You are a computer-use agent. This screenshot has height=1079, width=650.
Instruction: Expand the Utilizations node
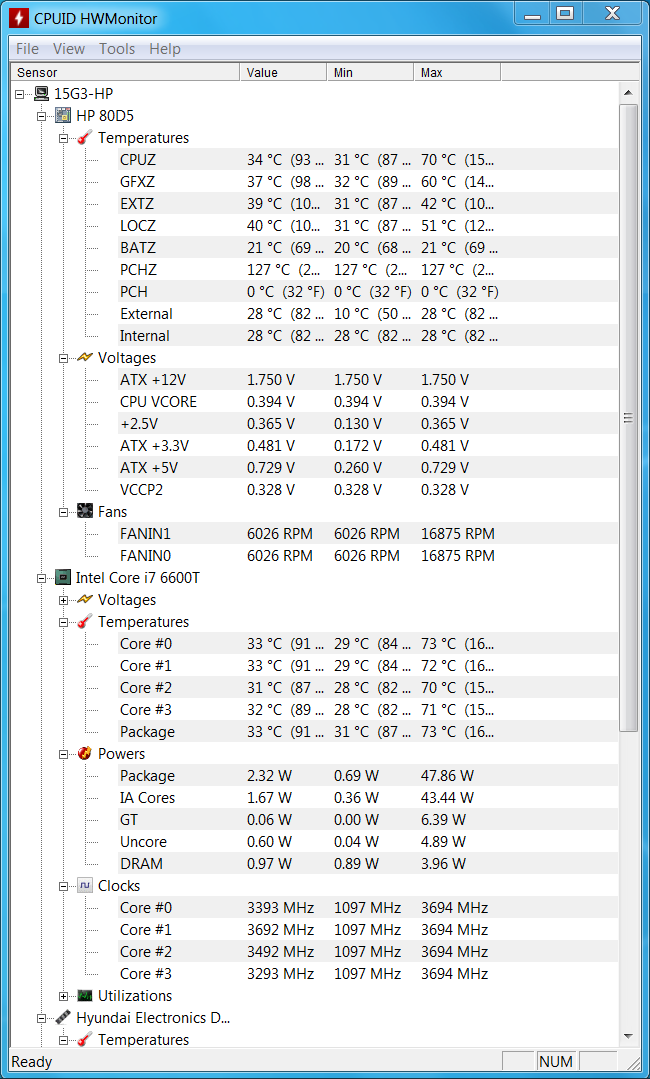click(63, 996)
